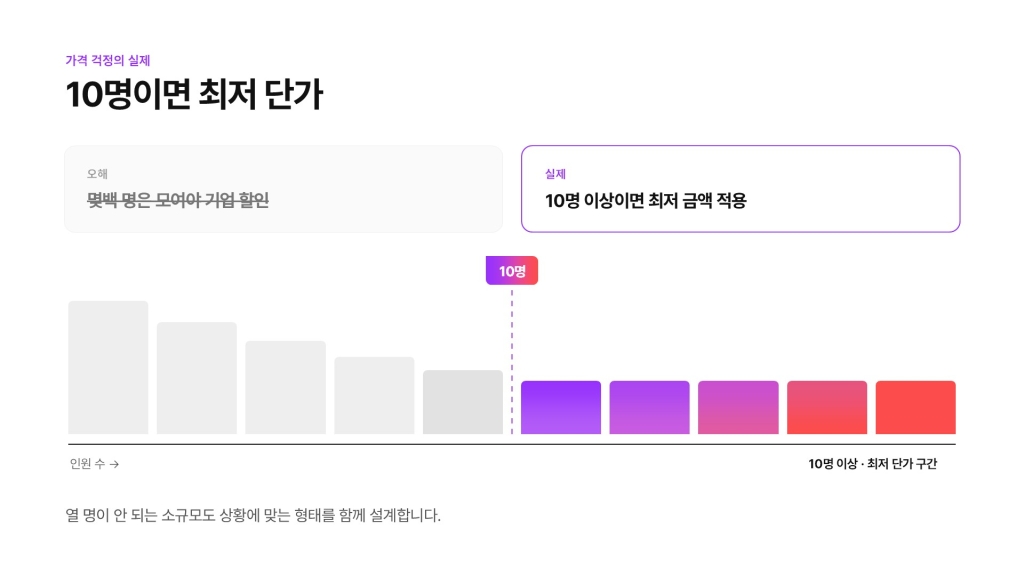This screenshot has height=576, width=1024.
Task: Click the third gray bar in the chart
Action: coord(285,387)
